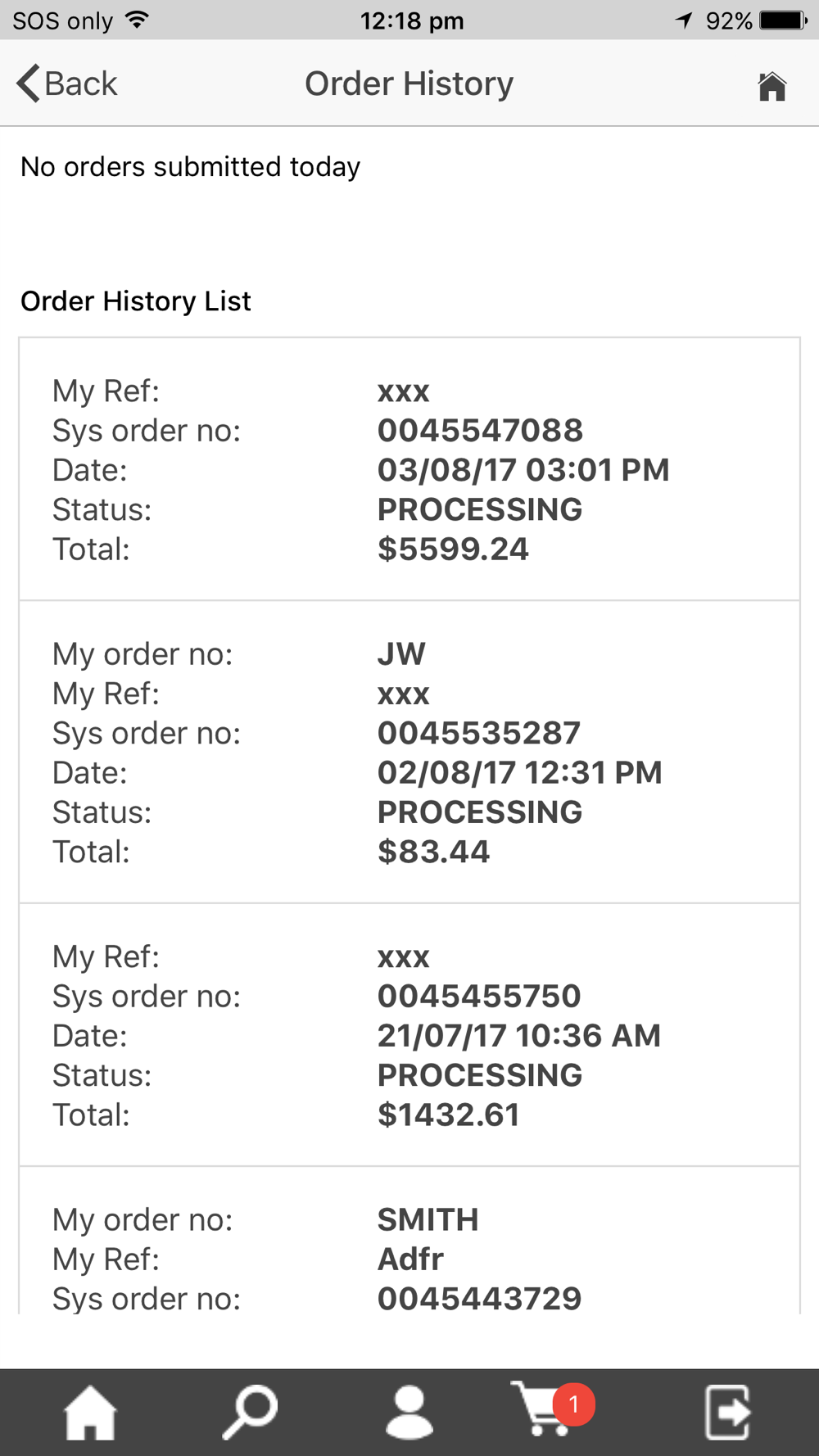819x1456 pixels.
Task: Open order with Sys order no 0045547088
Action: [409, 469]
